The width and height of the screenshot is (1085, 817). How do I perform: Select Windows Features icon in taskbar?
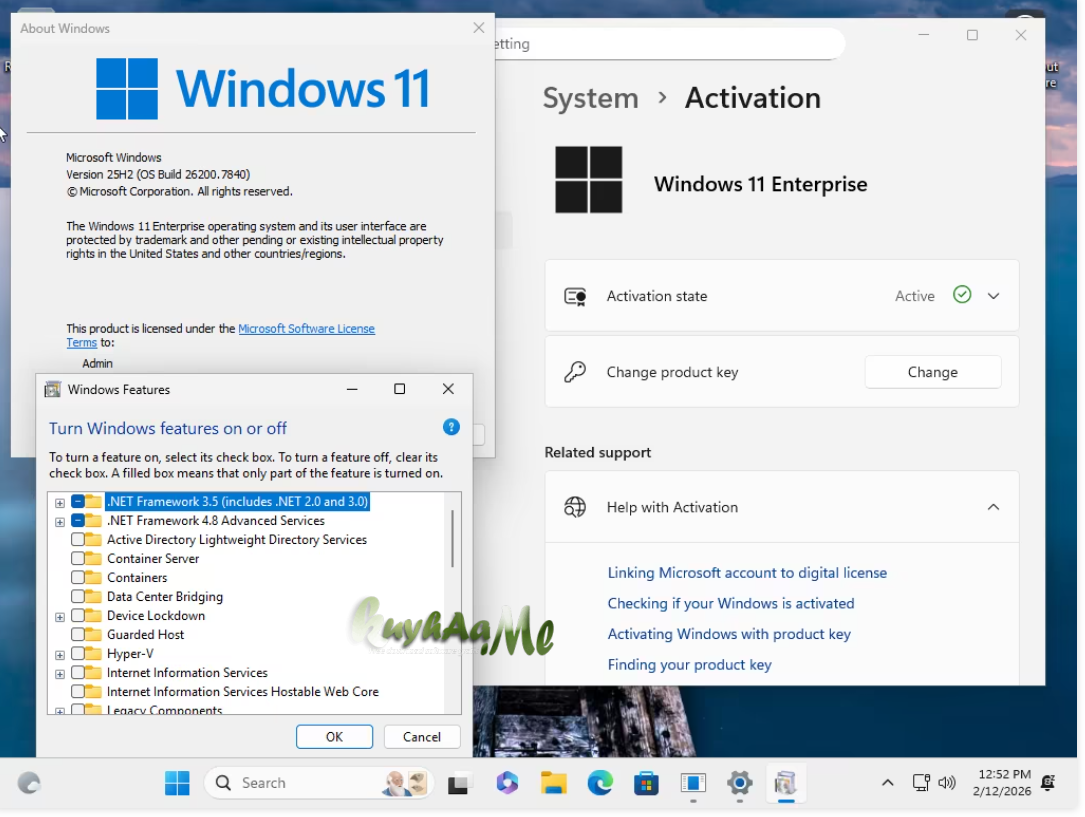[x=785, y=783]
